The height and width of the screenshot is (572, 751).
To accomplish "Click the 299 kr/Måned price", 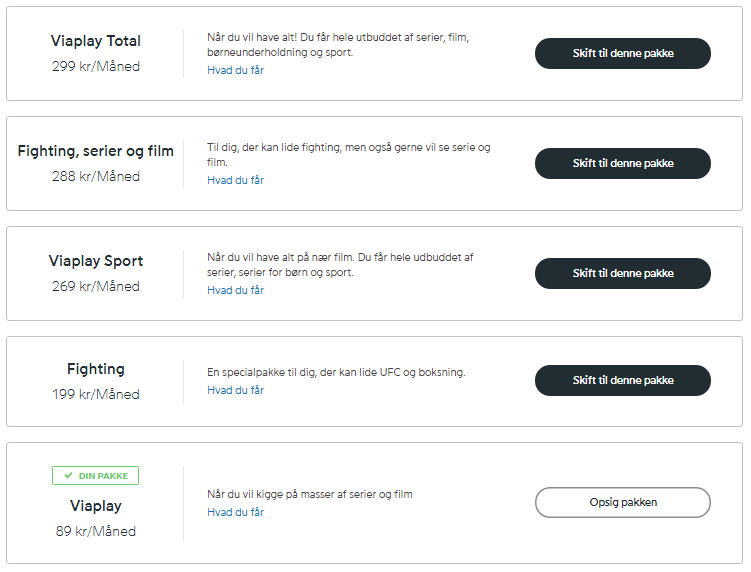I will (96, 66).
